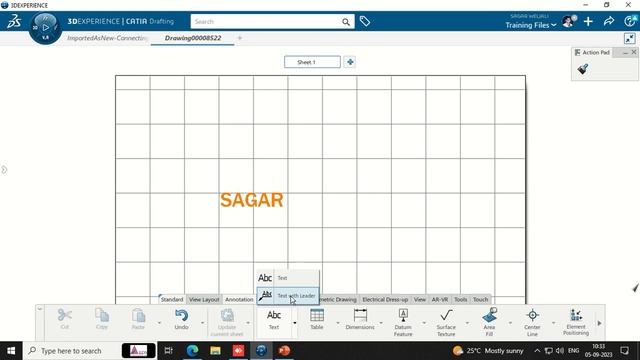Click the Sheet 1 button
The image size is (640, 360).
point(312,62)
